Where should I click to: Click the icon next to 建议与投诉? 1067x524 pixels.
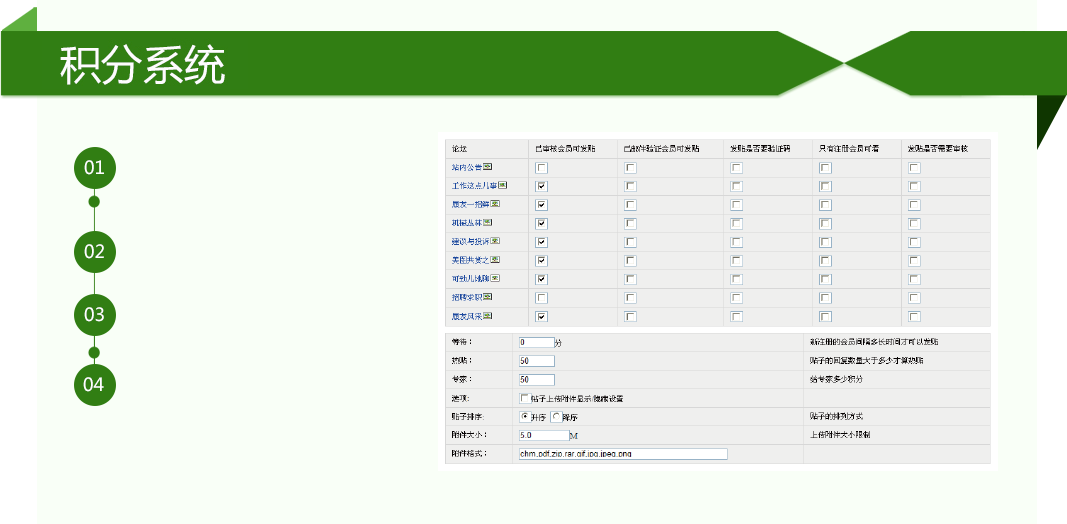coord(495,241)
